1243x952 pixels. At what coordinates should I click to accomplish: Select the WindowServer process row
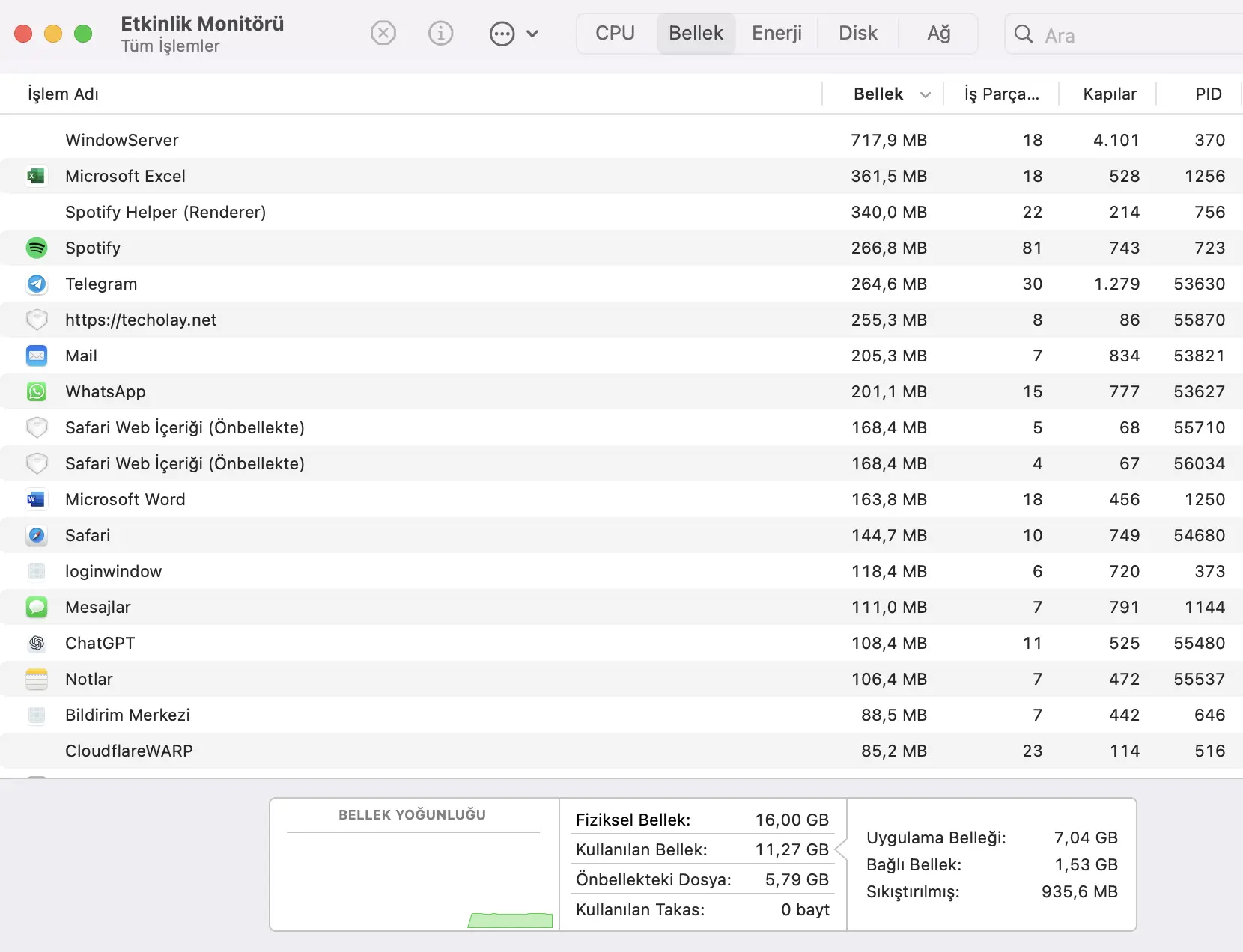(621, 140)
